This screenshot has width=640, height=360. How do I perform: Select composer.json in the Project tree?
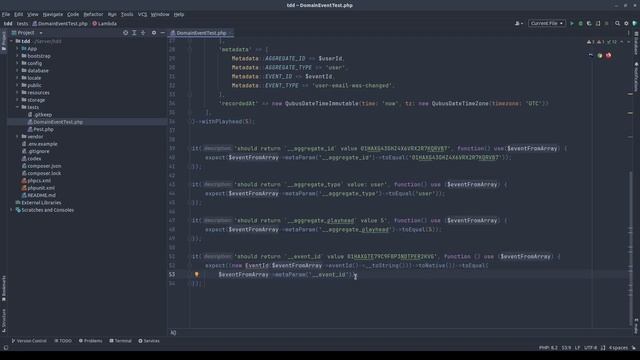point(42,166)
